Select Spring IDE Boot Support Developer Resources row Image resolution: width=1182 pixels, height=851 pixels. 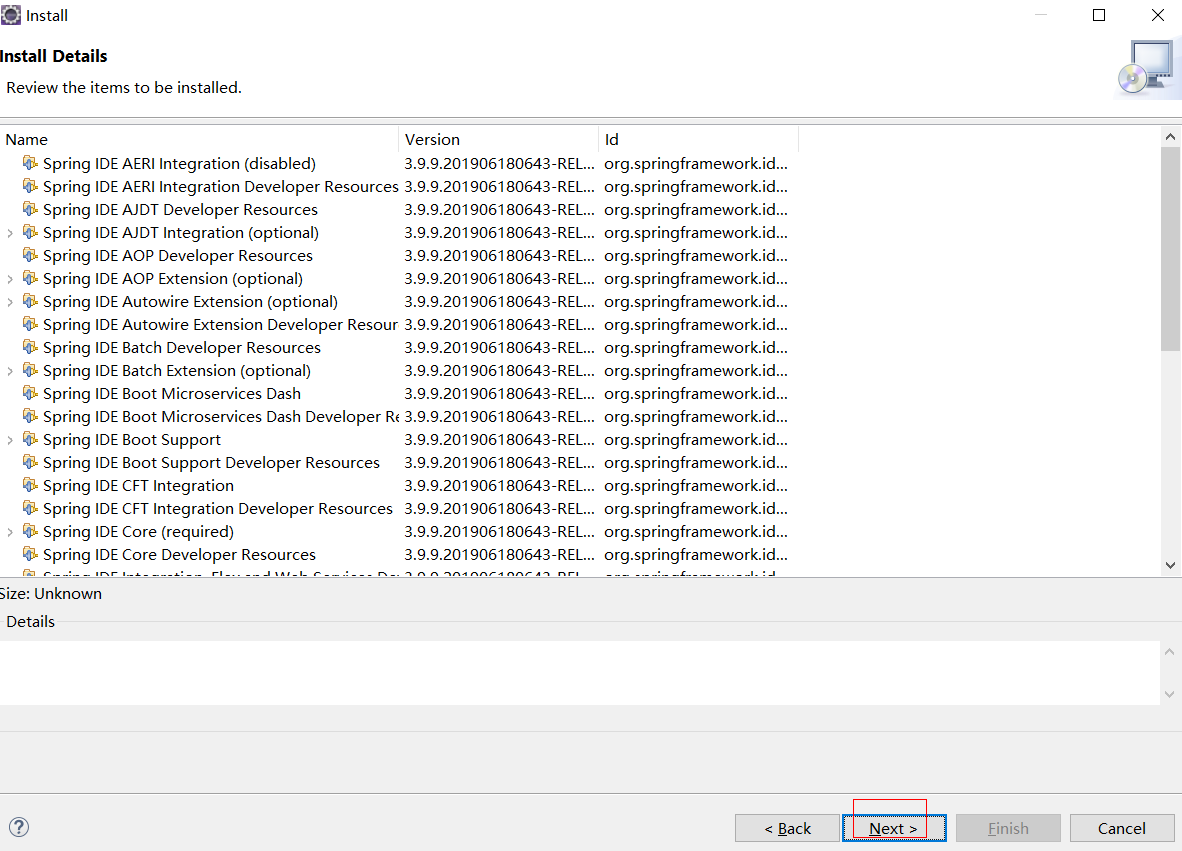pyautogui.click(x=399, y=462)
